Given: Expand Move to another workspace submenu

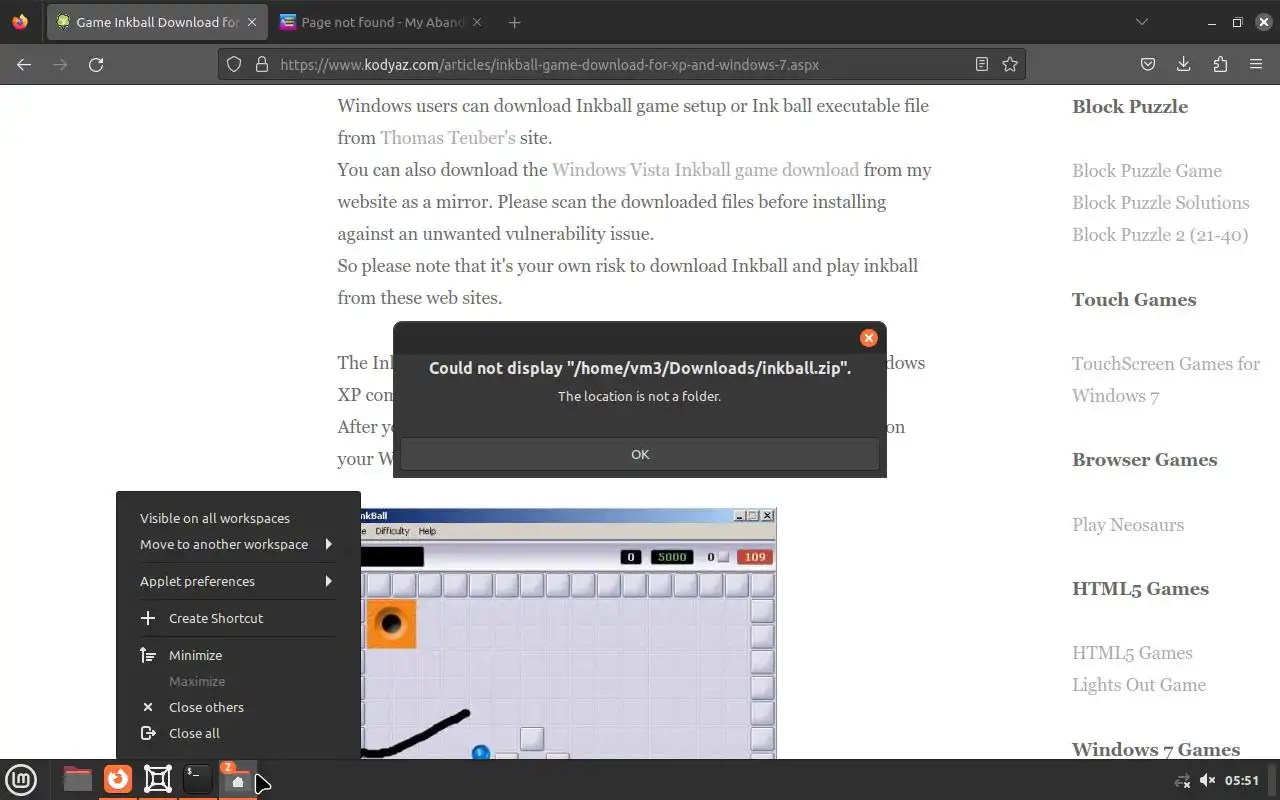Looking at the screenshot, I should (x=238, y=544).
